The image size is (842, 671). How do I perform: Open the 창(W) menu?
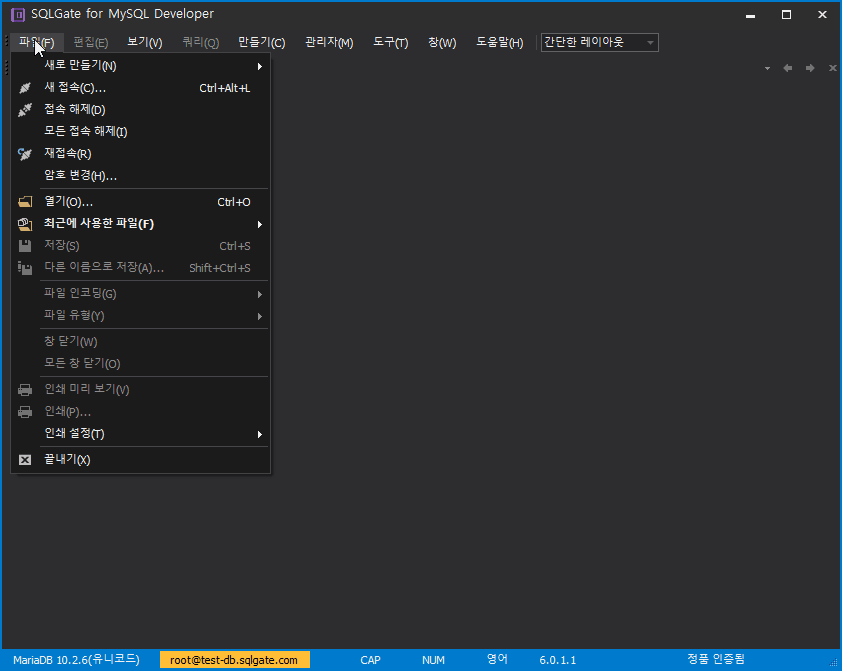pyautogui.click(x=442, y=42)
